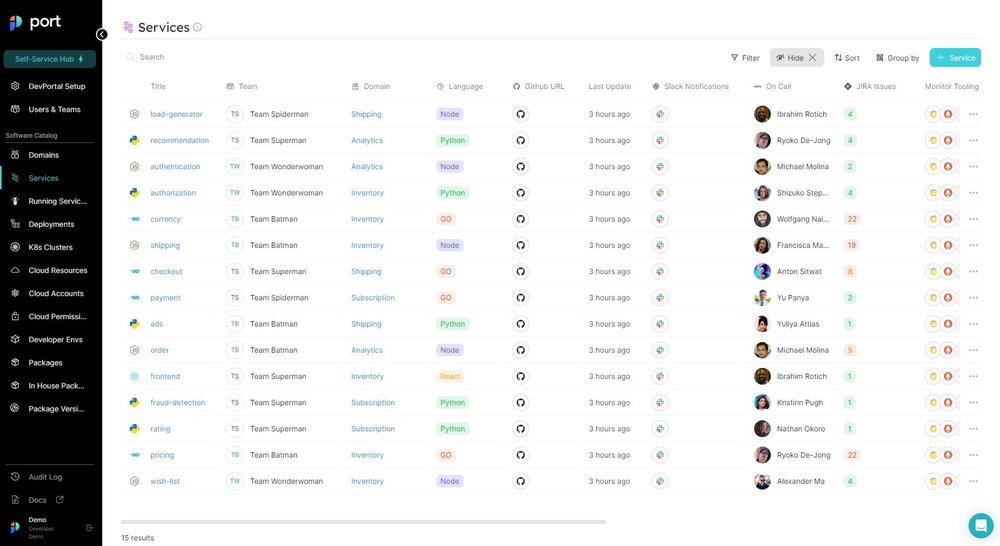Screen dimensions: 1000x546
Task: Open the Group by menu
Action: [x=897, y=58]
